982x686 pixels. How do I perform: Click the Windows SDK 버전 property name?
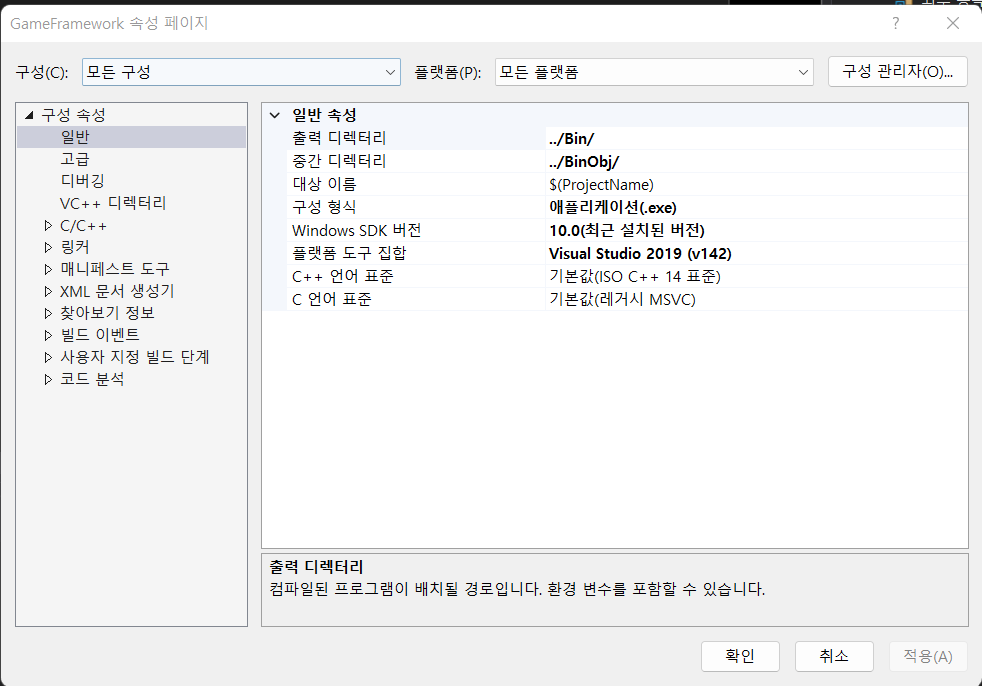tap(356, 231)
